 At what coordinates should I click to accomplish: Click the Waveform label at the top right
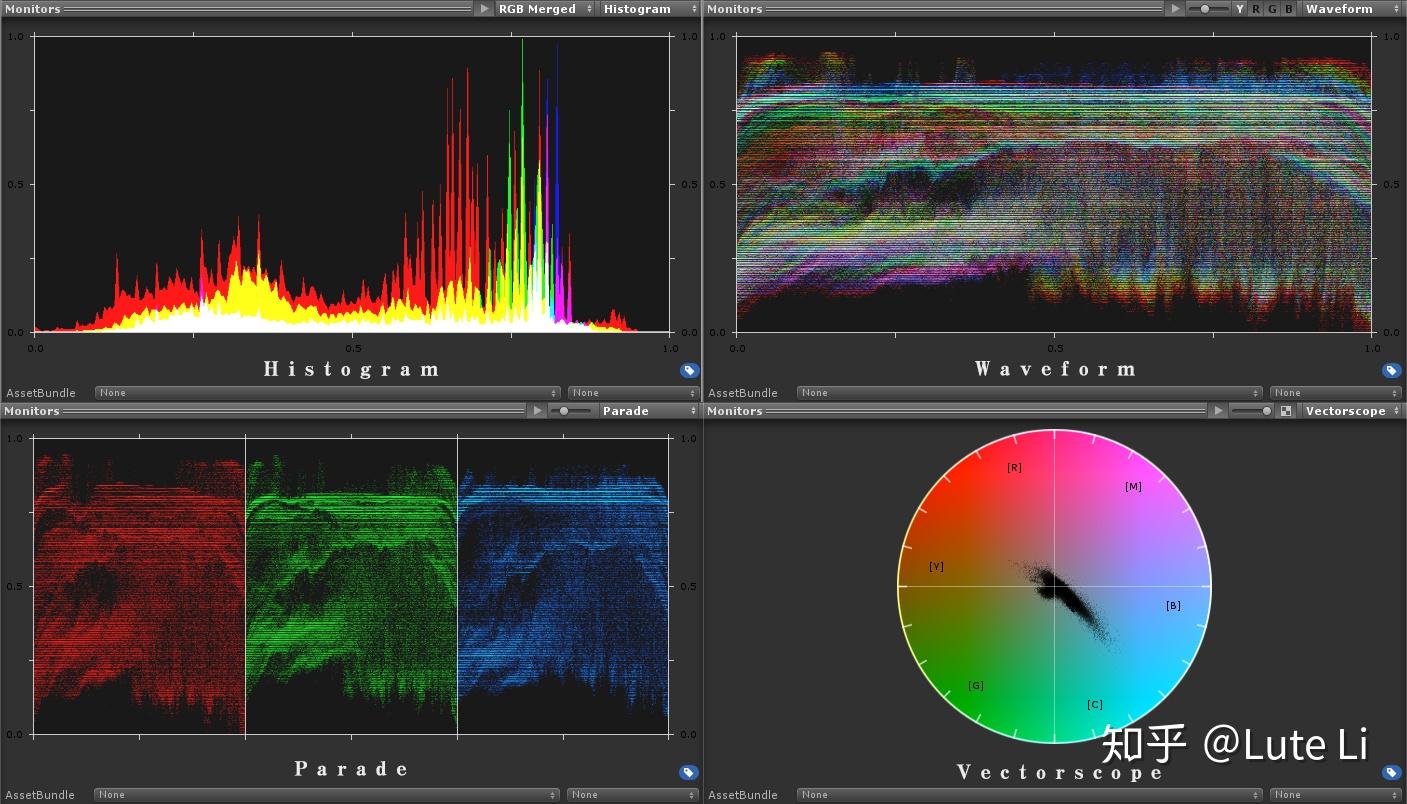1339,8
